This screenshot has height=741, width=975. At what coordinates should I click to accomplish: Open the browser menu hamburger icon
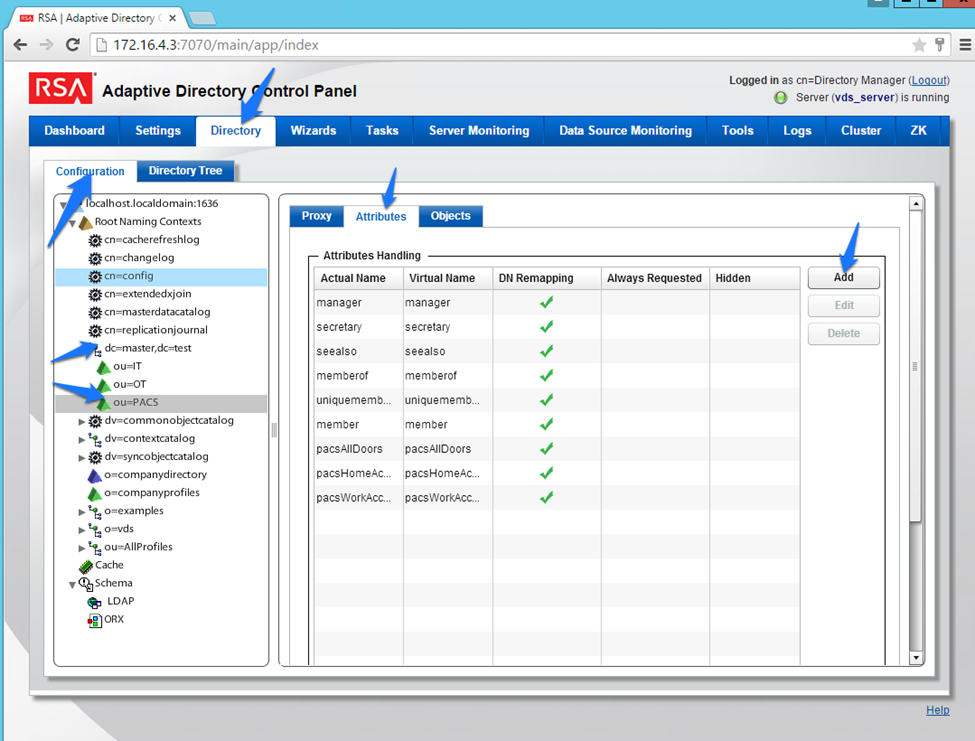[965, 45]
